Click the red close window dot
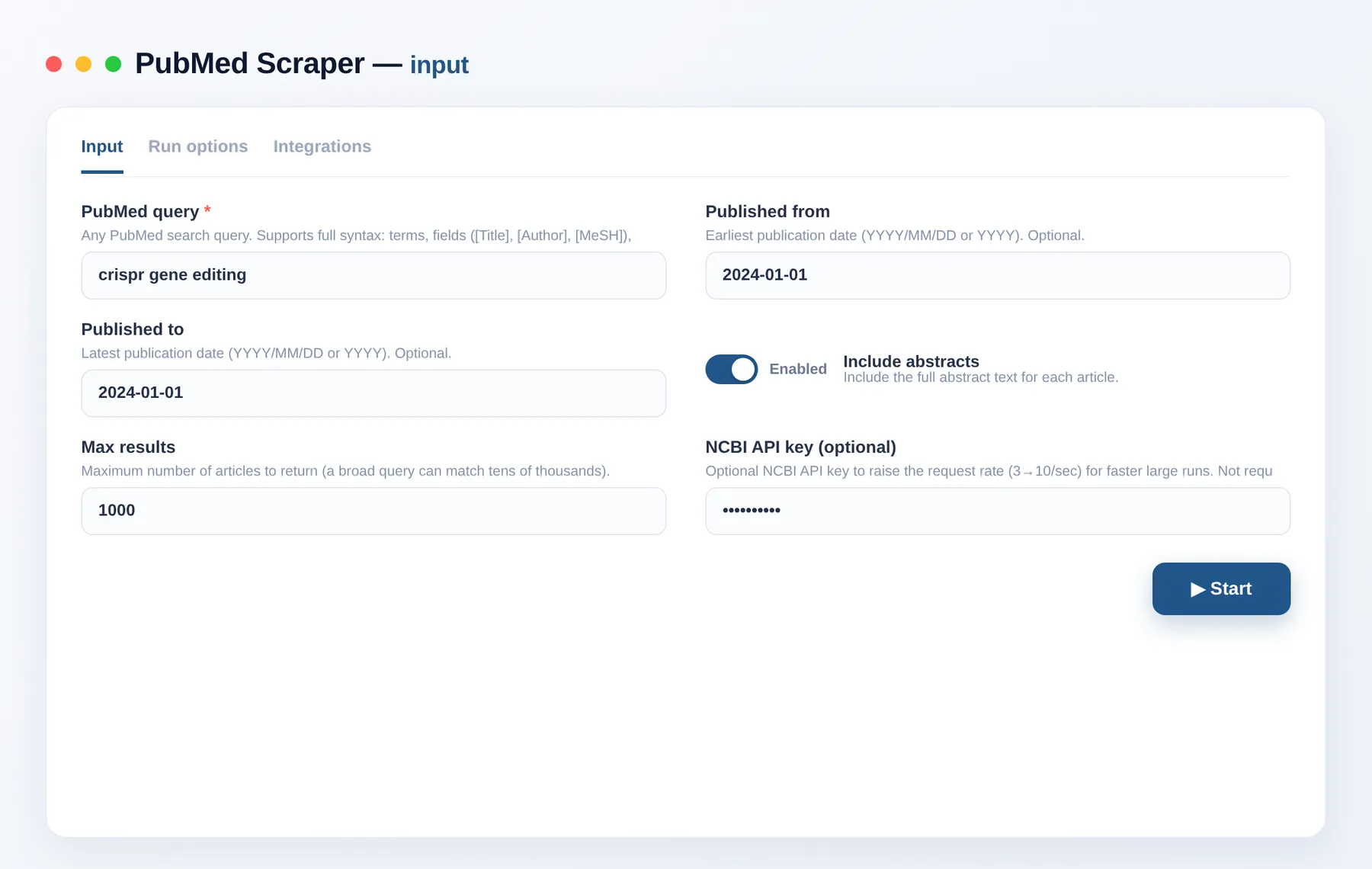Screen dimensions: 1372x869 coord(53,64)
